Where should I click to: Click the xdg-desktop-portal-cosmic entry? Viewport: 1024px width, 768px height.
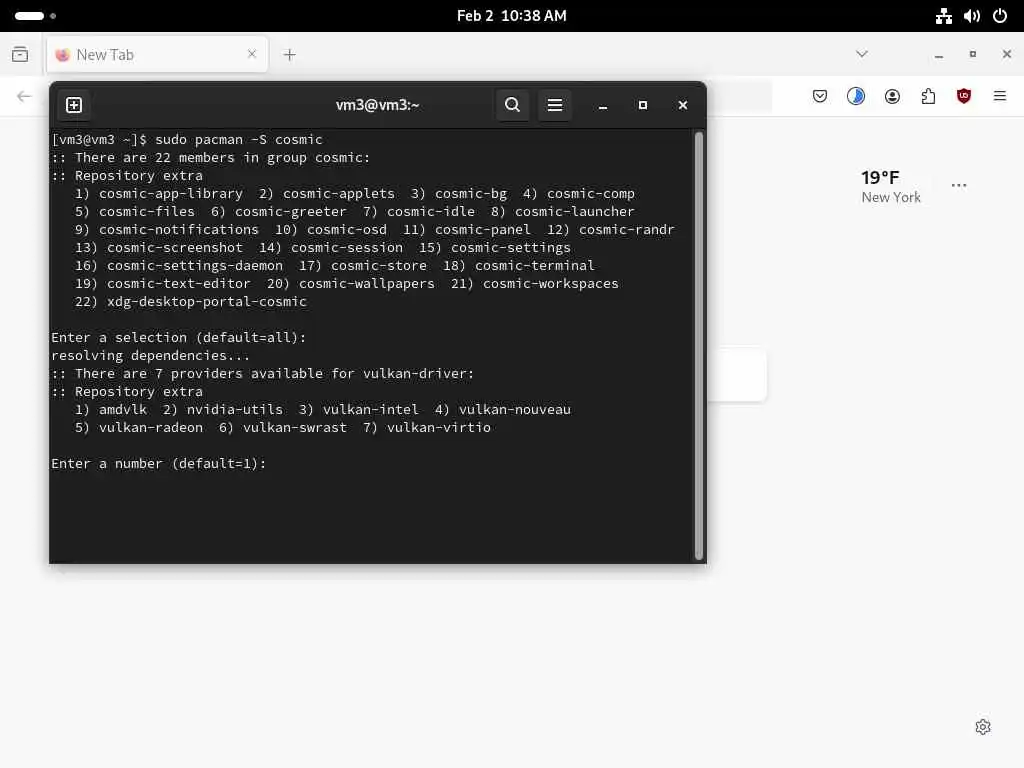click(206, 302)
